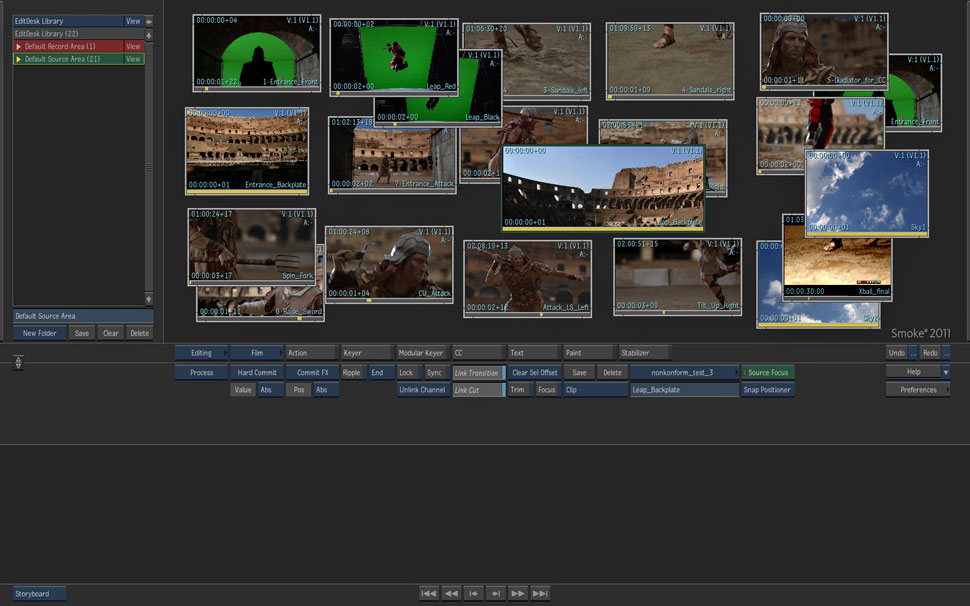Click the rewind transport icon

click(451, 593)
